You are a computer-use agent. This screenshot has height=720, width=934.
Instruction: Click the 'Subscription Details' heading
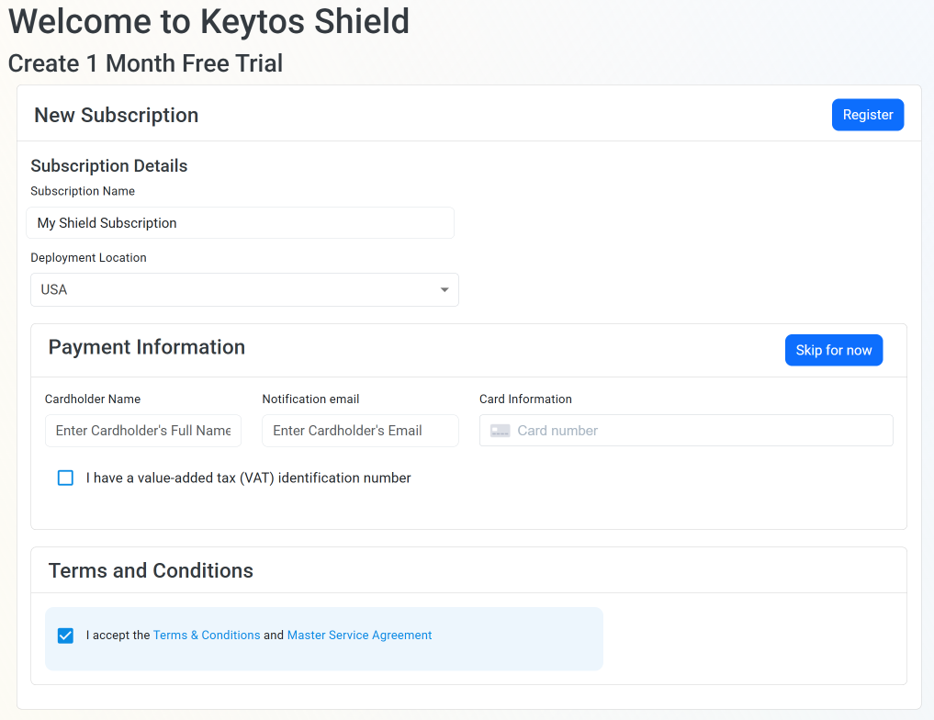pos(109,166)
